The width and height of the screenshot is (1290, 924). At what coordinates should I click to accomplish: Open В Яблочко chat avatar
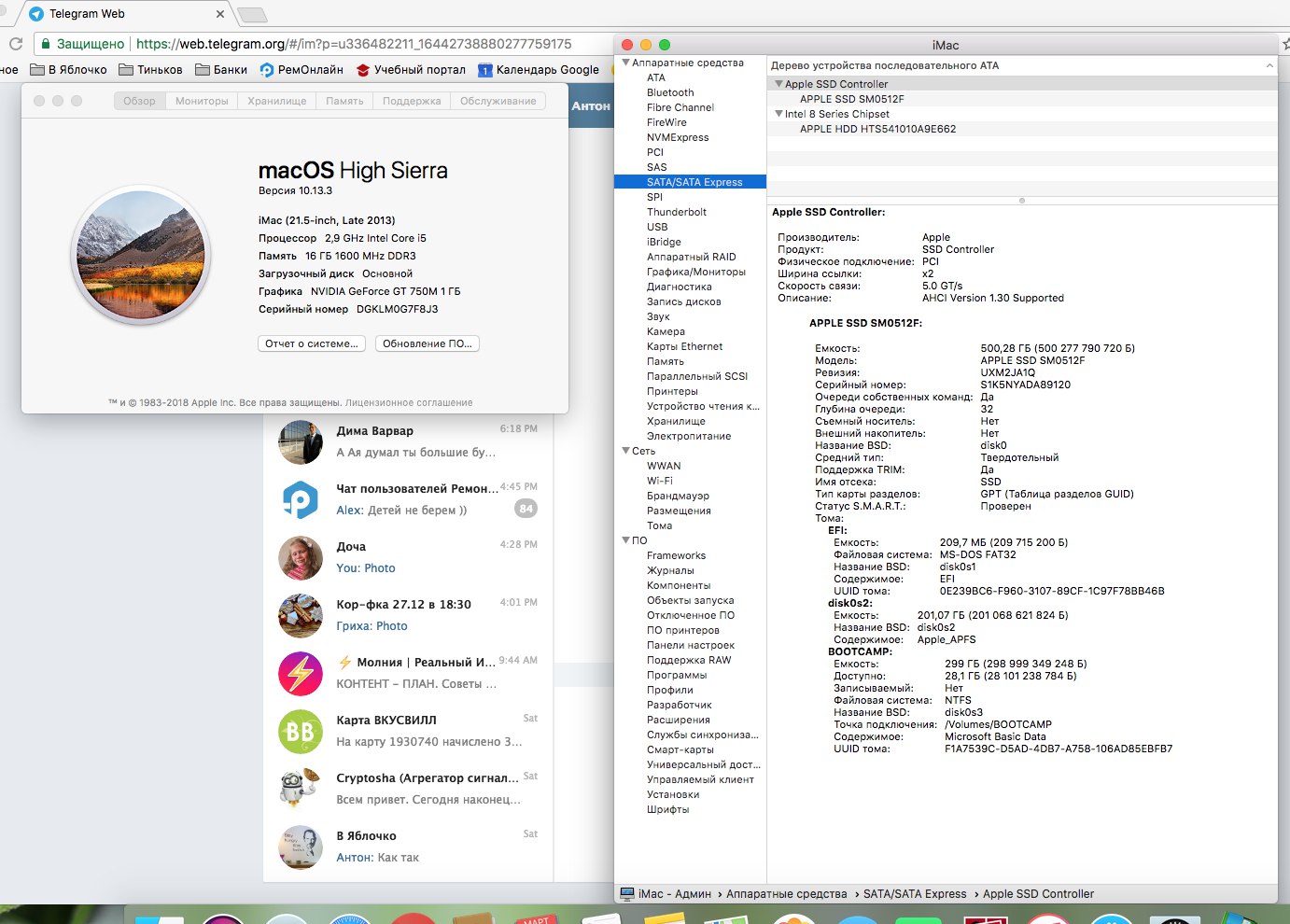tap(301, 847)
